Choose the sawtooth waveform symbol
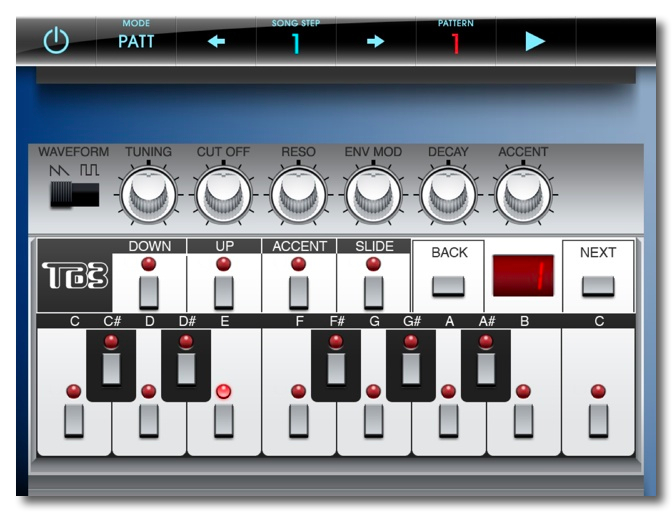 (x=59, y=171)
